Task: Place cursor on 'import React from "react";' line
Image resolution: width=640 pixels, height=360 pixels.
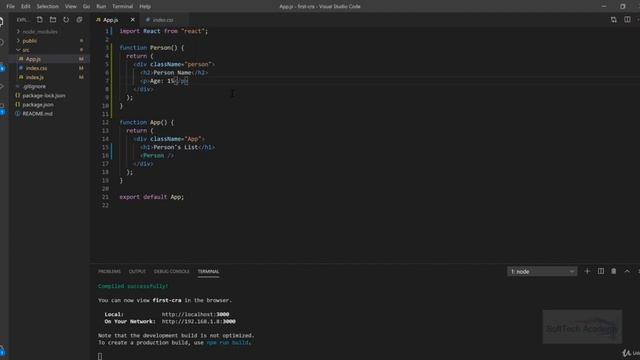Action: [x=164, y=31]
